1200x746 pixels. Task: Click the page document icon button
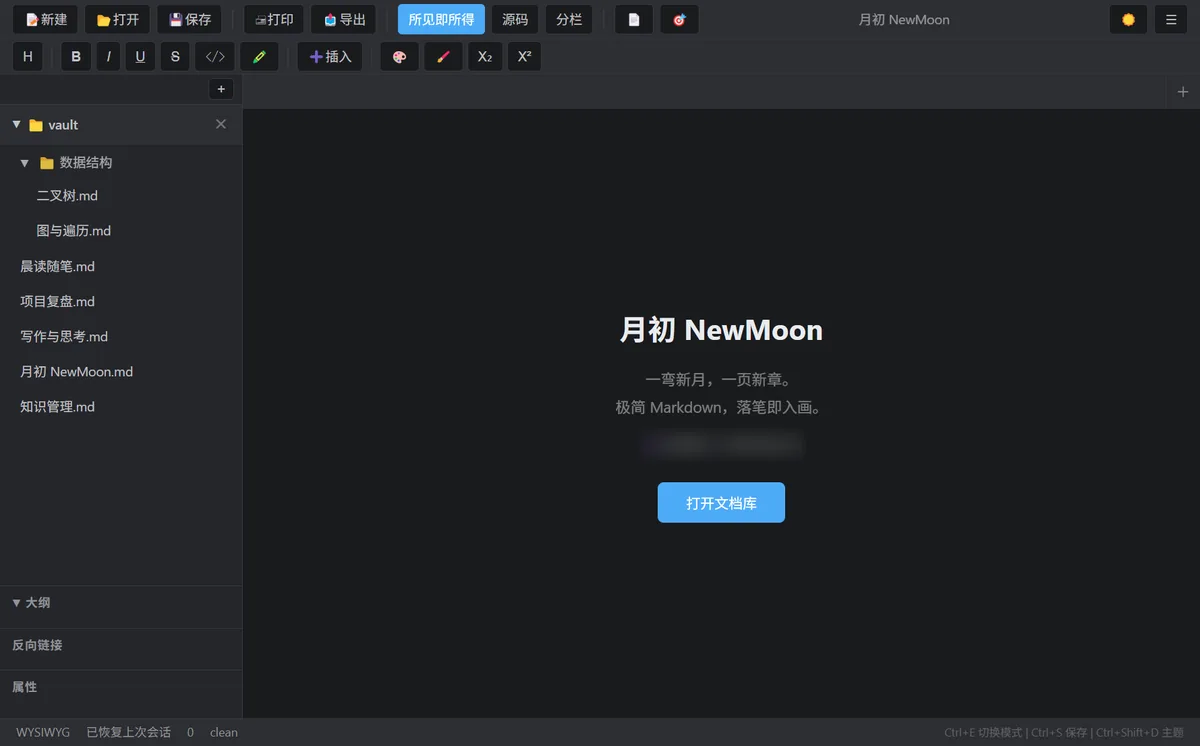tap(634, 19)
